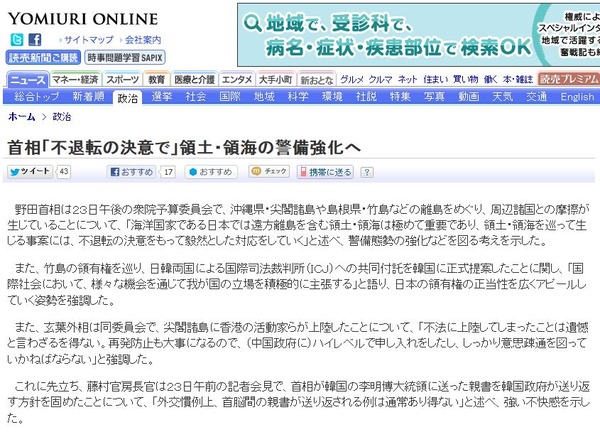This screenshot has height=432, width=600.
Task: Select 国際 in the blue submenu
Action: pyautogui.click(x=230, y=96)
